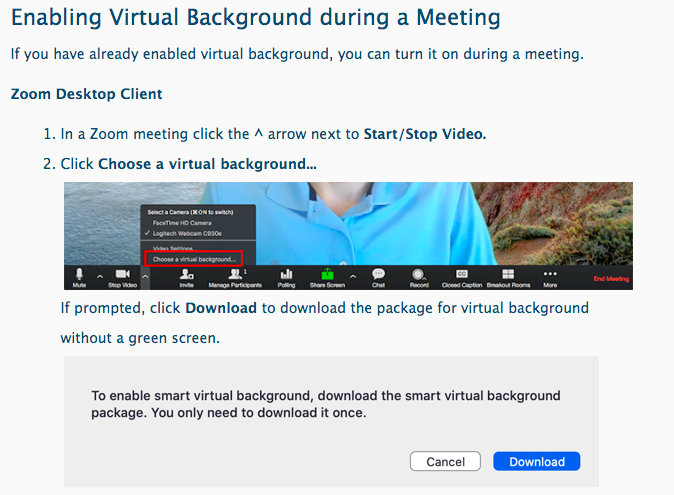The width and height of the screenshot is (674, 495).
Task: Open the Breakout Rooms icon
Action: point(507,273)
